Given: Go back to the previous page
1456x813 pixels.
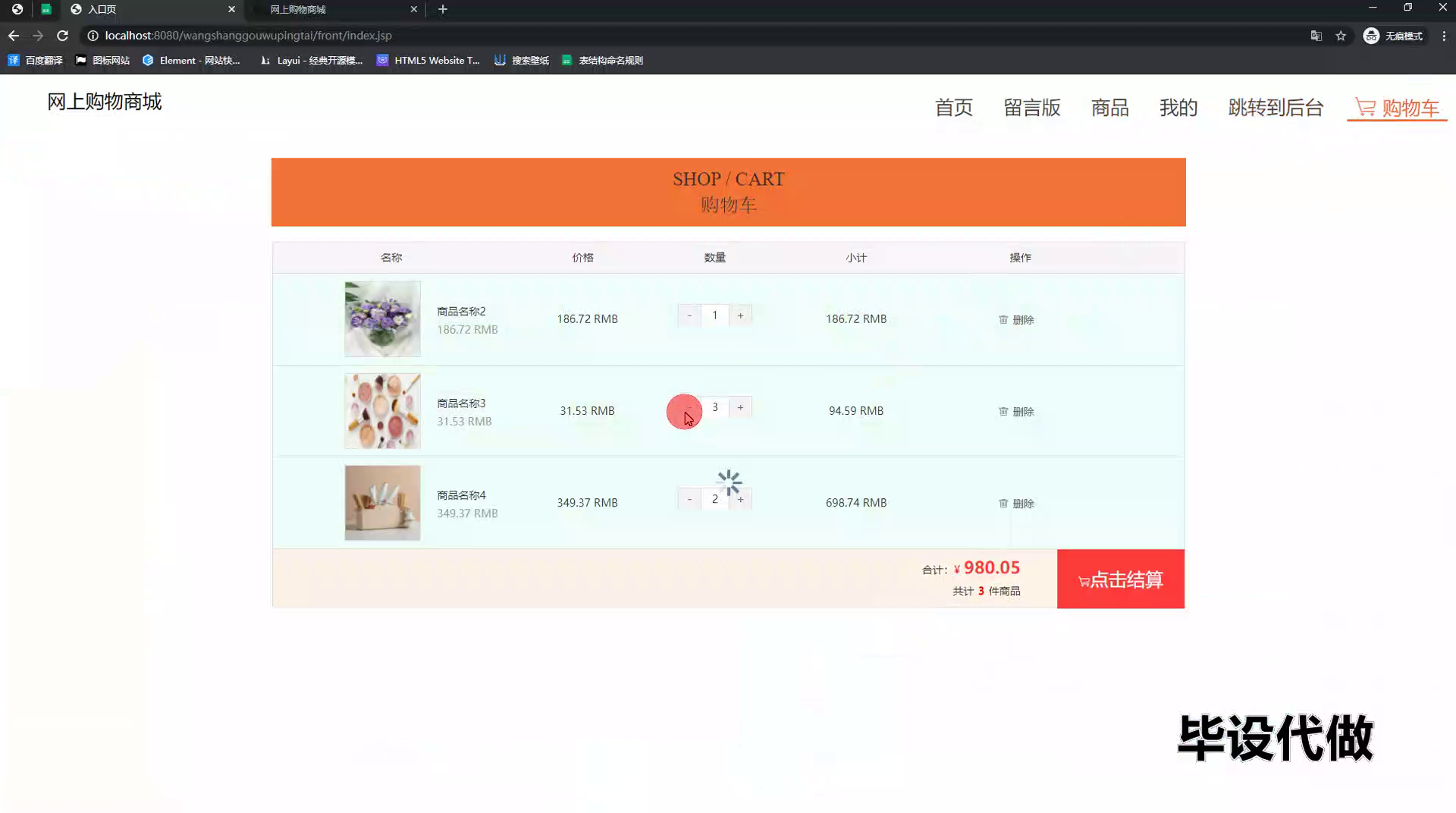Looking at the screenshot, I should click(x=14, y=36).
